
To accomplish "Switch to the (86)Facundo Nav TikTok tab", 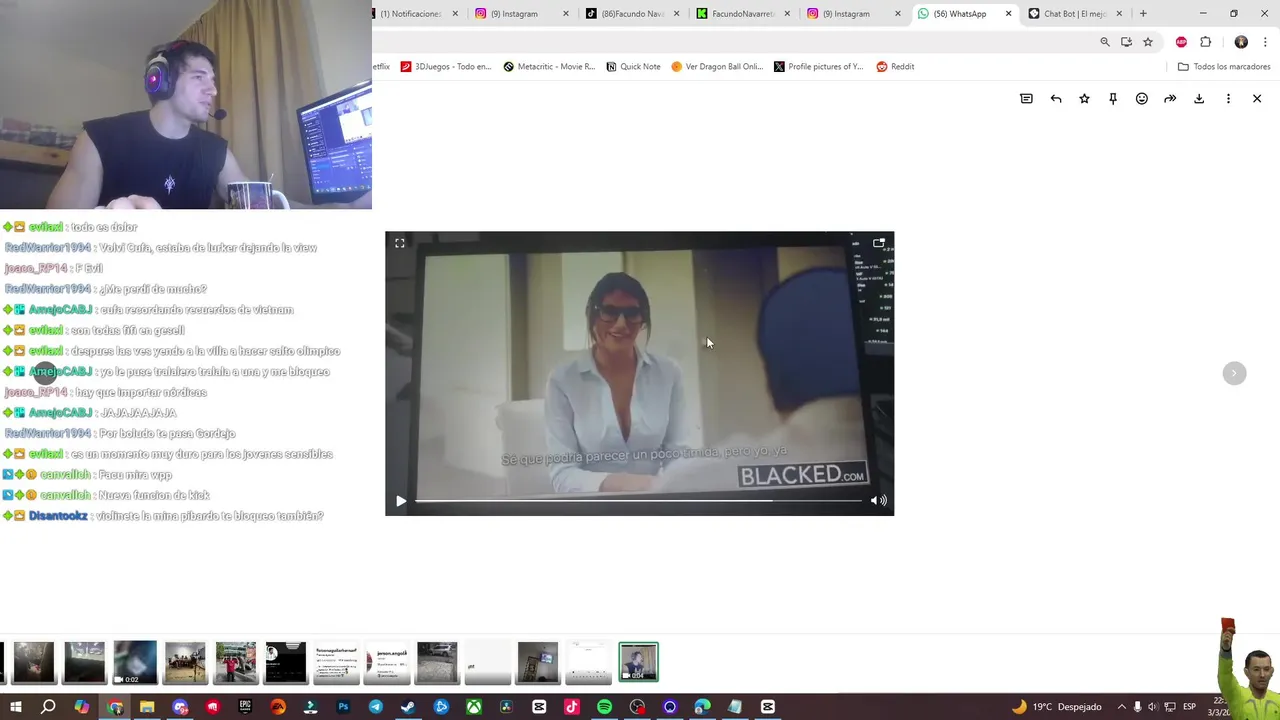I will pos(631,14).
